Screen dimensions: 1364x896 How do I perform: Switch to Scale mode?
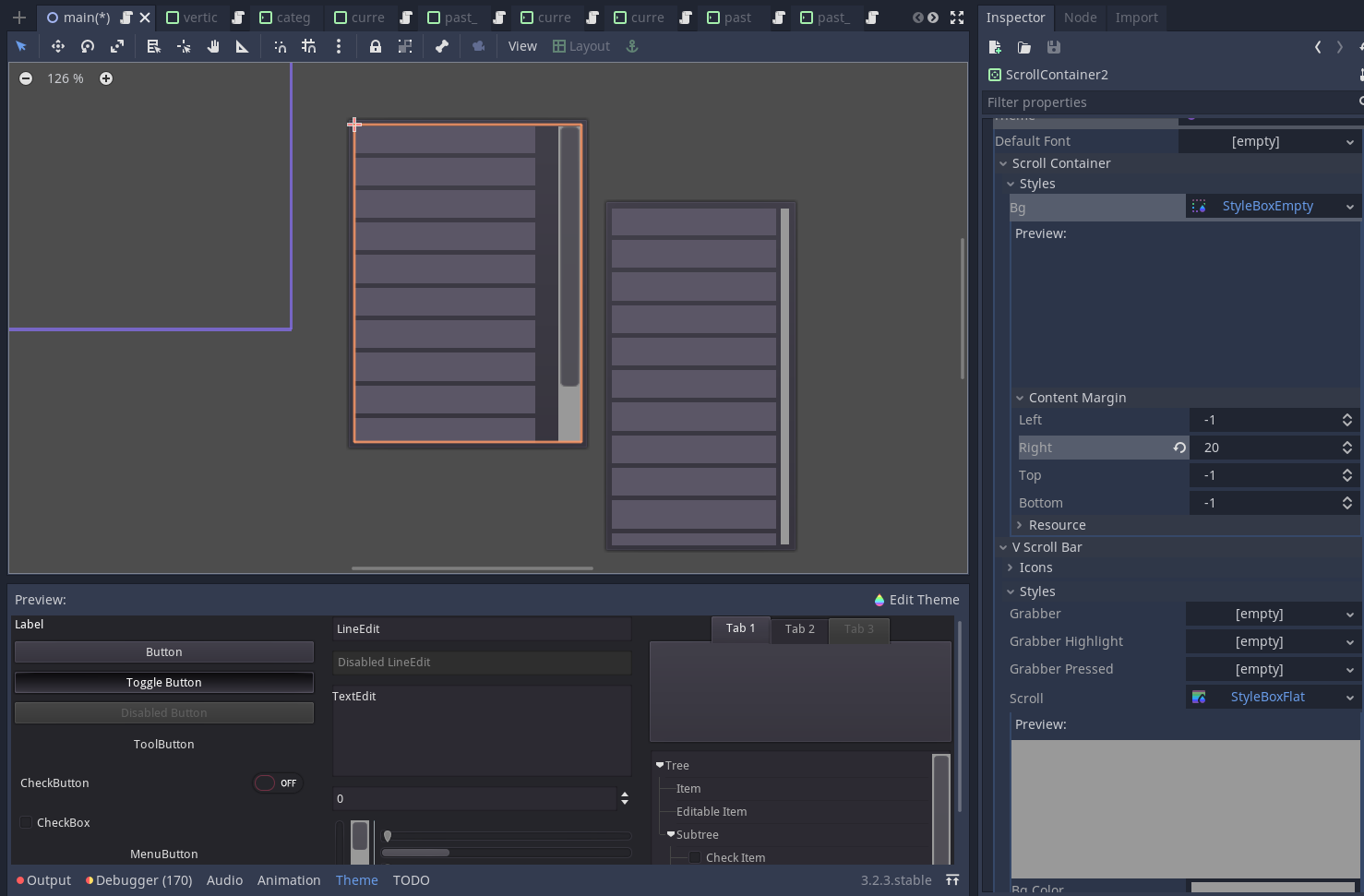pyautogui.click(x=117, y=46)
